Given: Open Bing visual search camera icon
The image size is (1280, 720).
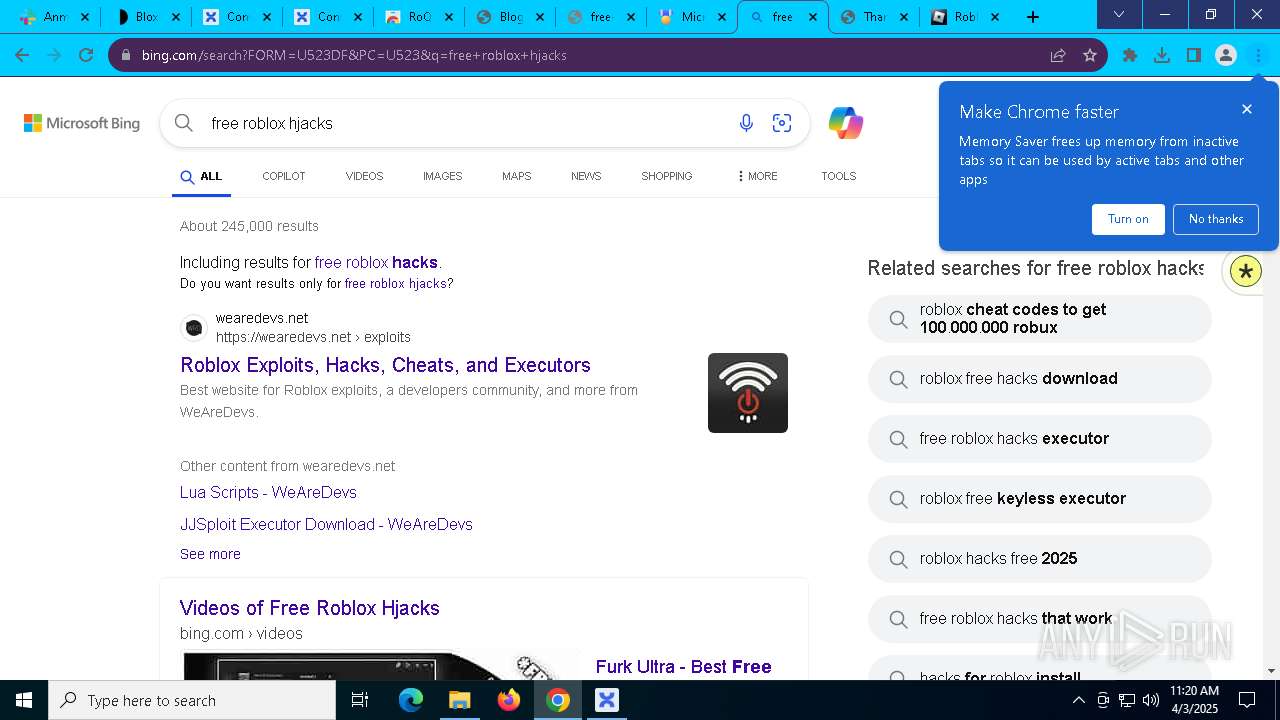Looking at the screenshot, I should [782, 123].
